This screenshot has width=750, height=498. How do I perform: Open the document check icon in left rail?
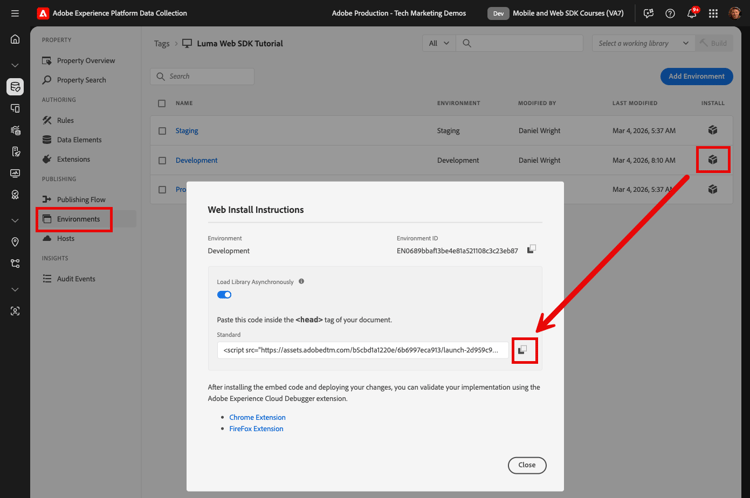[x=15, y=152]
